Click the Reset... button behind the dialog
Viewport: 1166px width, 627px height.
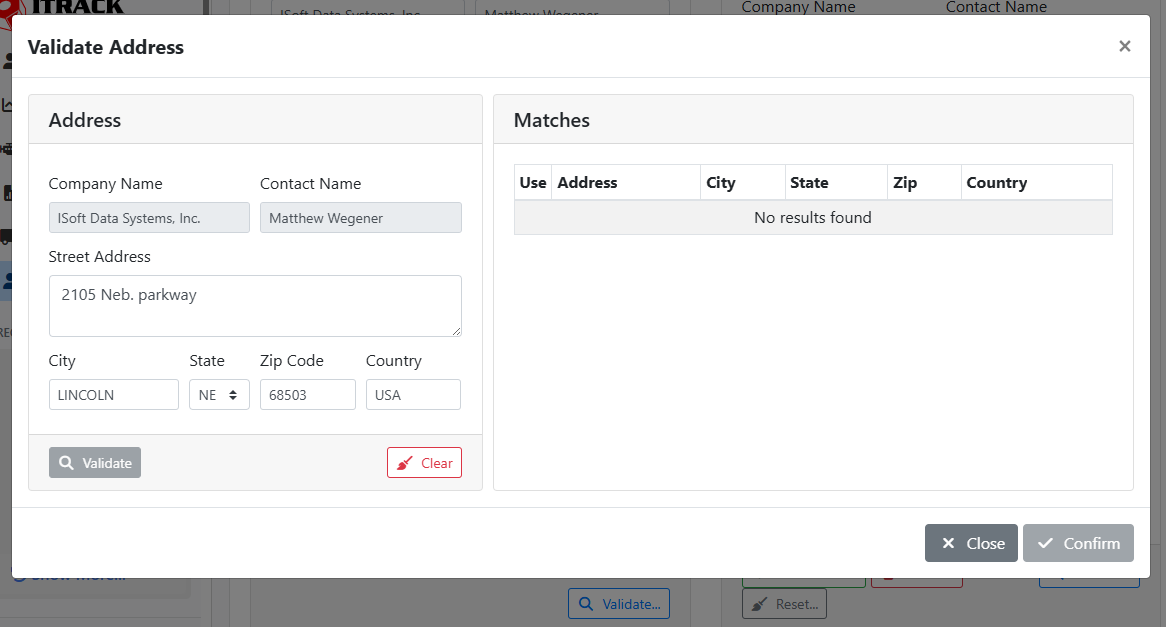[x=784, y=603]
